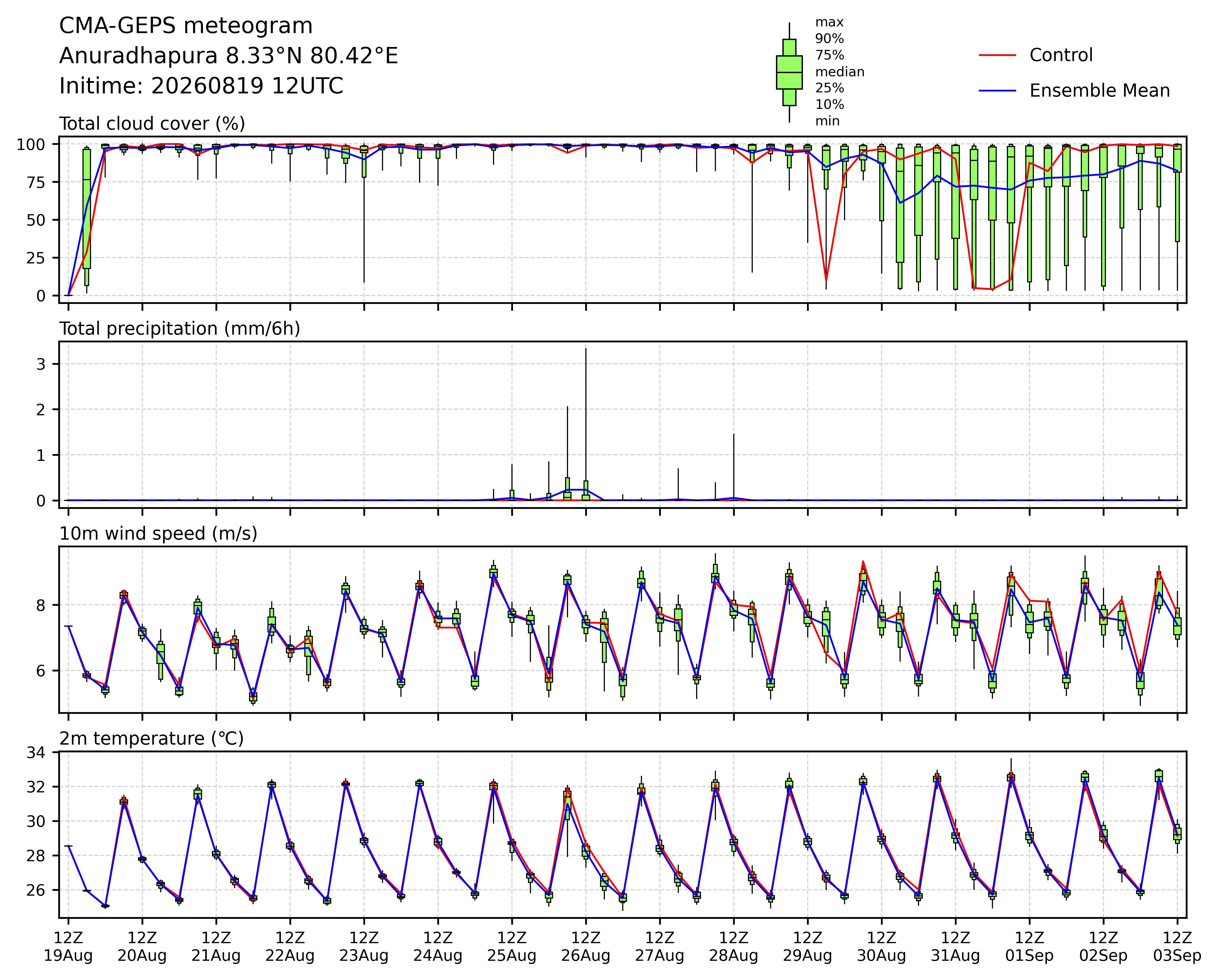Click the red Control legend line
This screenshot has height=980, width=1218.
pyautogui.click(x=998, y=55)
